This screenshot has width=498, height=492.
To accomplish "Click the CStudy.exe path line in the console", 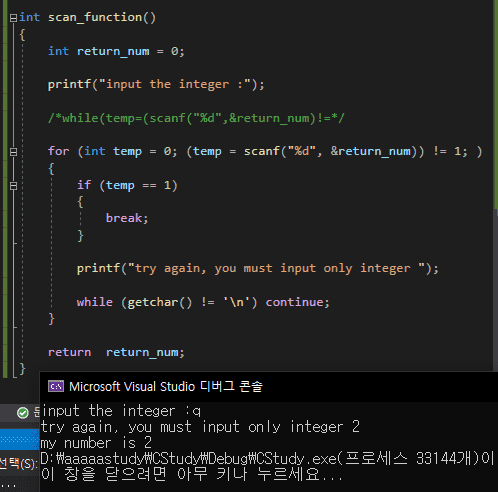I will [x=267, y=459].
